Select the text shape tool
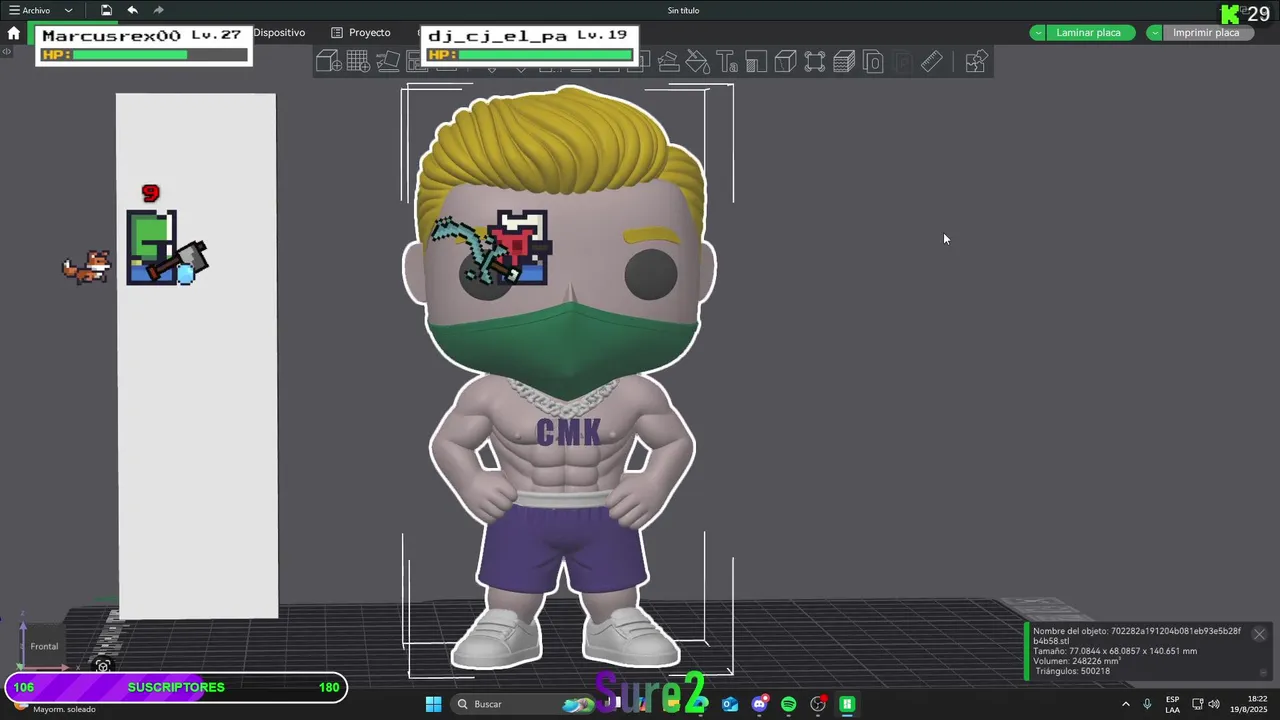1280x720 pixels. click(x=727, y=62)
